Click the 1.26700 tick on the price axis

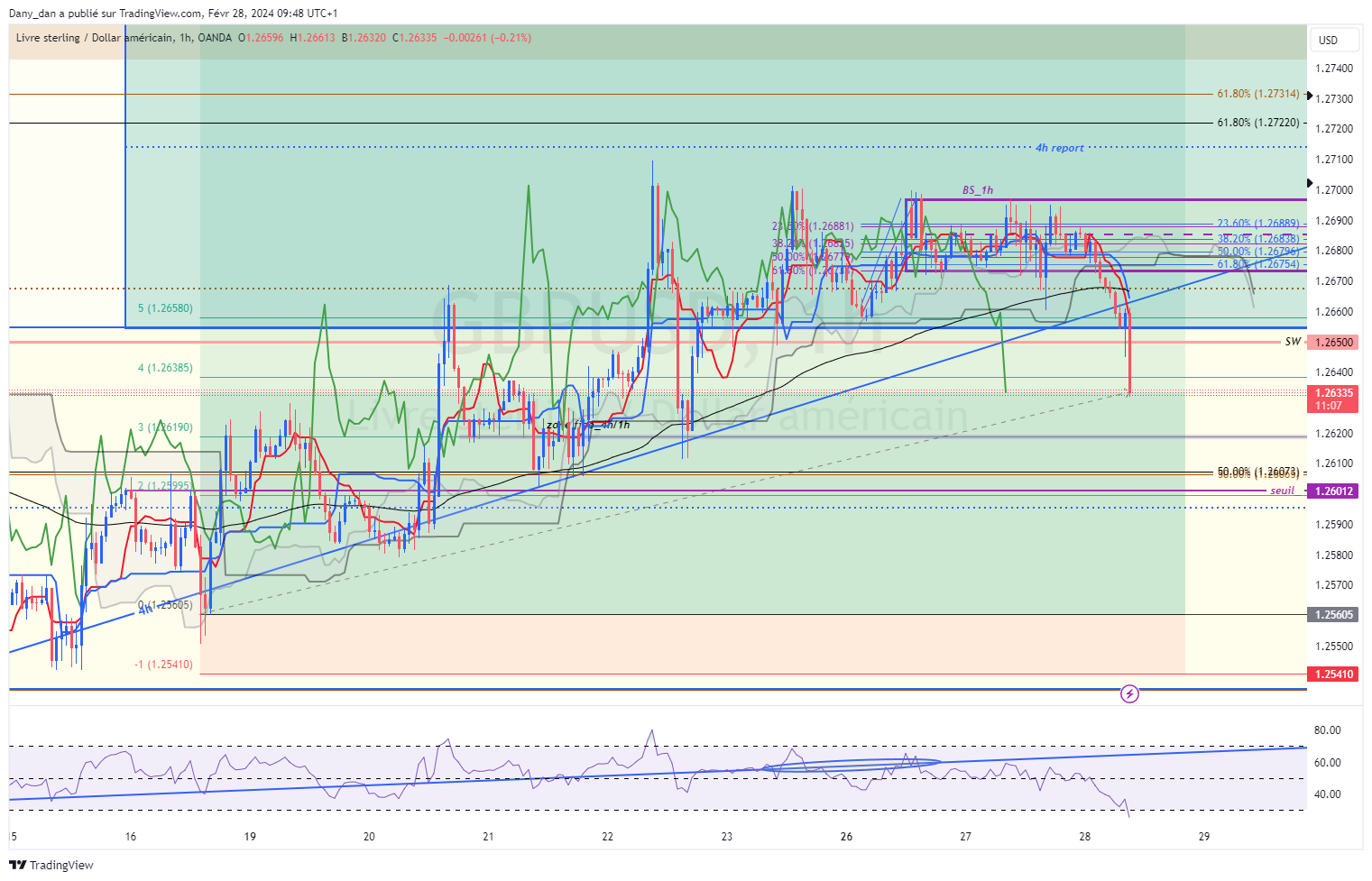1334,281
